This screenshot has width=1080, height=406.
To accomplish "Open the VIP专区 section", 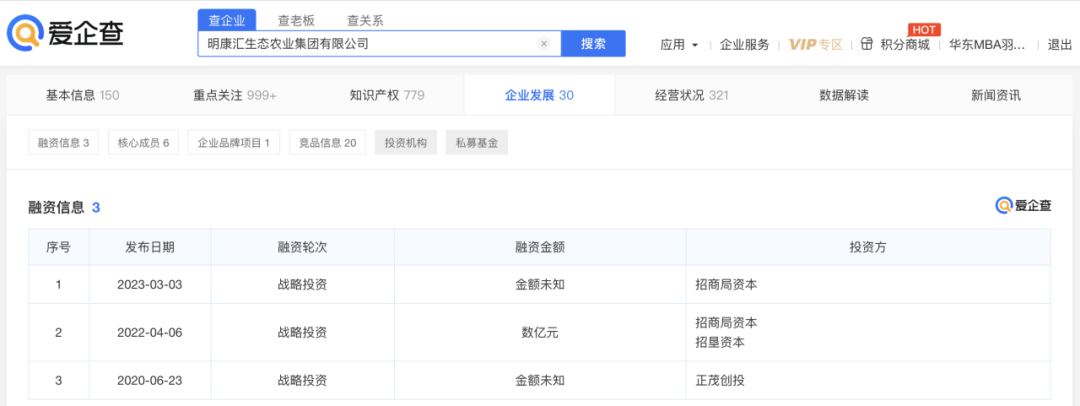I will (x=815, y=44).
